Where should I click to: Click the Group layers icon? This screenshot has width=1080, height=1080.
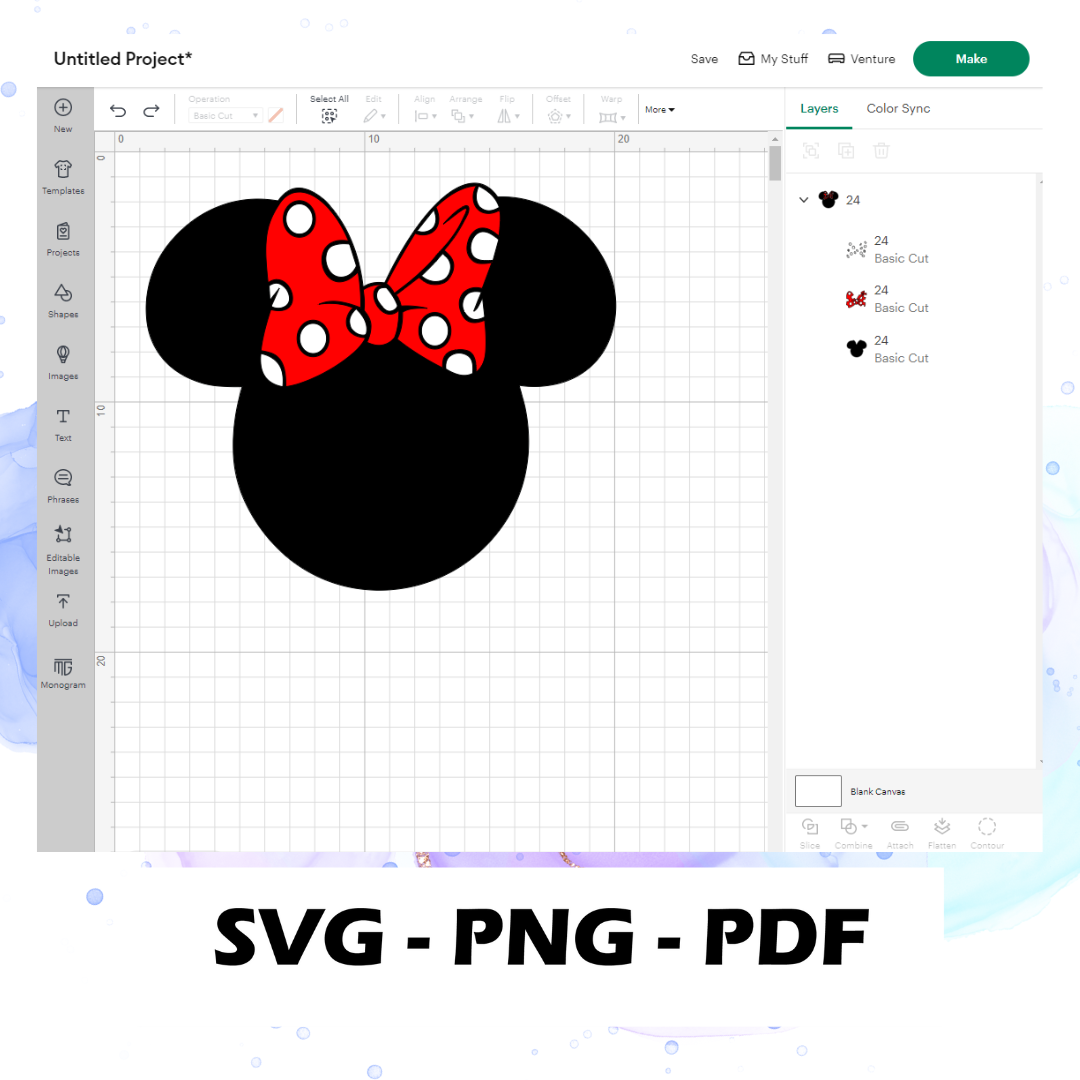click(x=811, y=151)
